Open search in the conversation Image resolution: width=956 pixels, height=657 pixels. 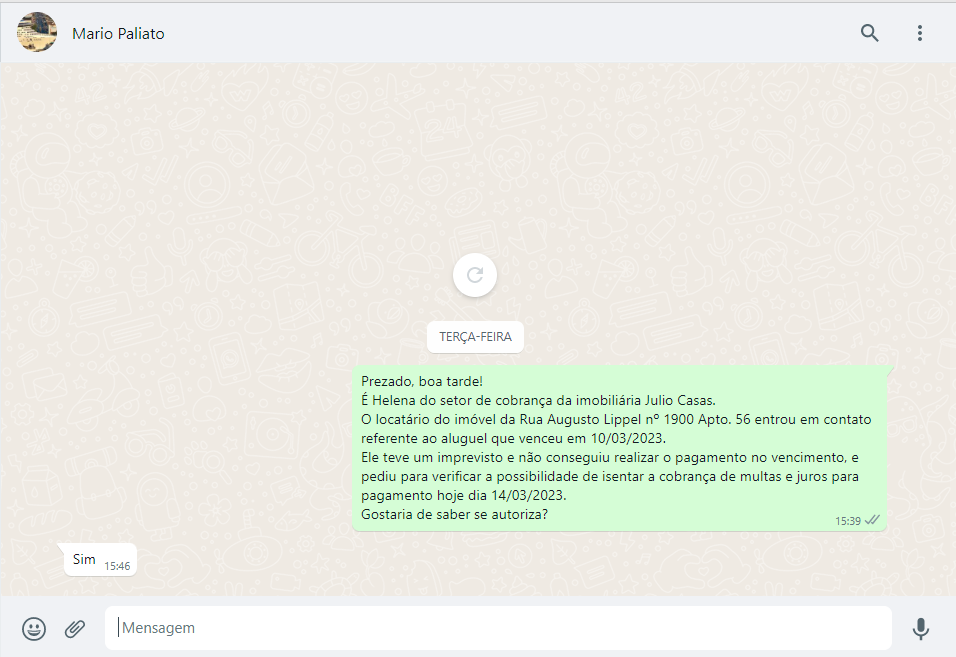(870, 33)
